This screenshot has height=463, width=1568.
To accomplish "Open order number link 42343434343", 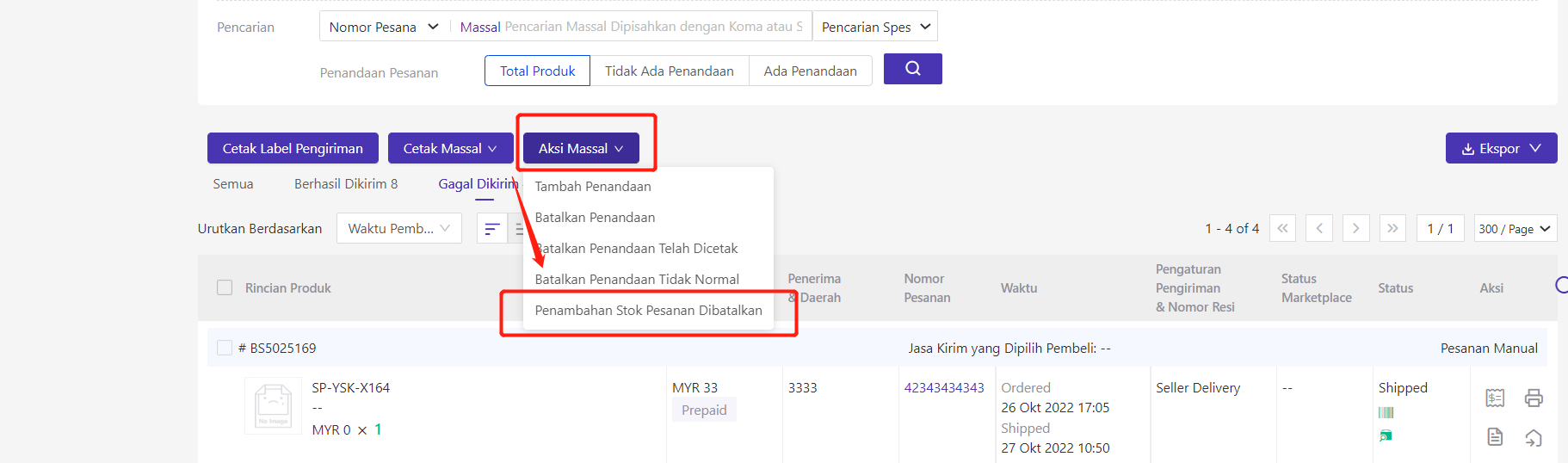I will pyautogui.click(x=944, y=387).
